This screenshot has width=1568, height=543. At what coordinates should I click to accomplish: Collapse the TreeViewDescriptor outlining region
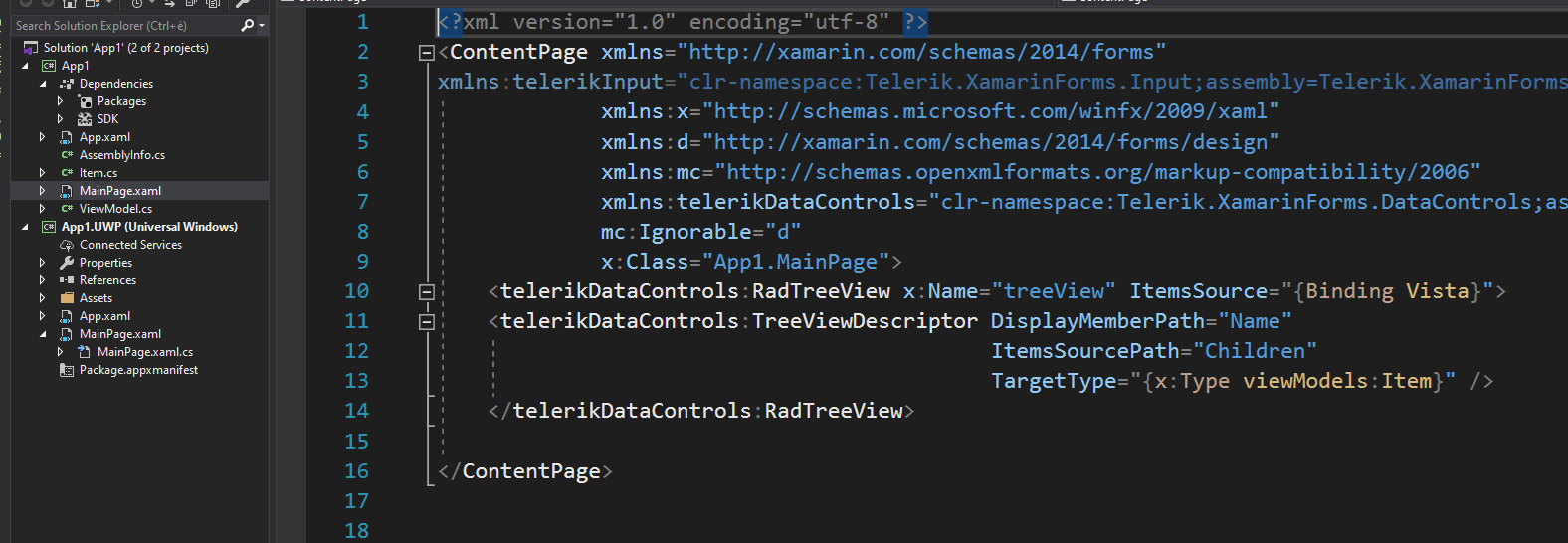coord(427,322)
